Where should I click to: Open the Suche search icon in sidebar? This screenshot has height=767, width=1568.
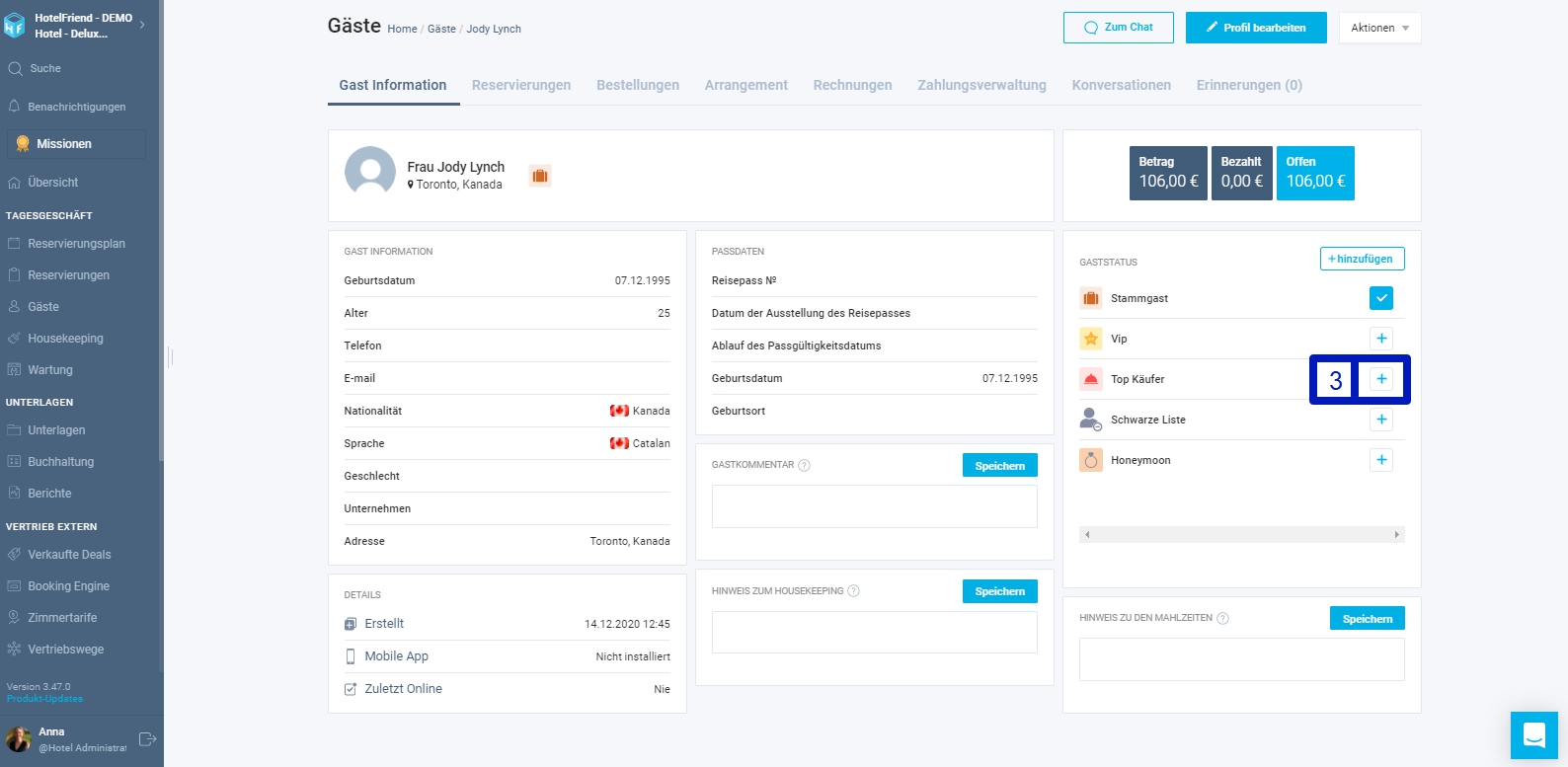(15, 68)
